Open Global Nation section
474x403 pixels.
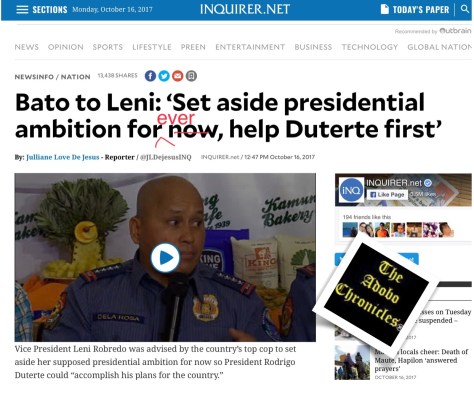point(439,47)
